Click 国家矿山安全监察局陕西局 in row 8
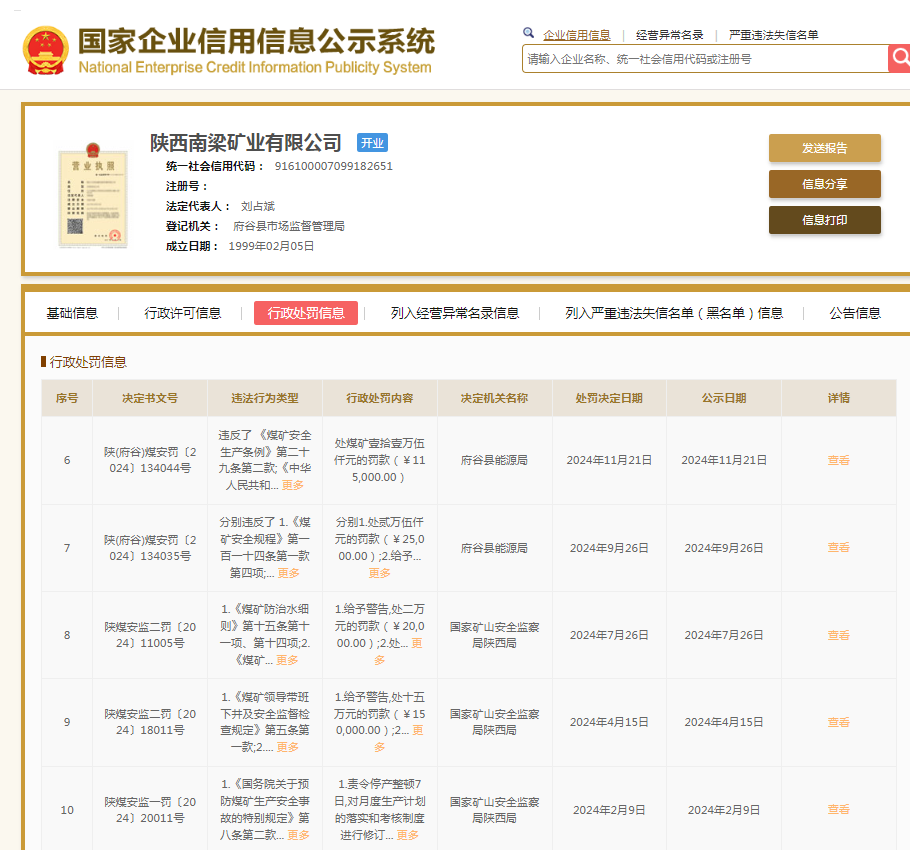This screenshot has width=910, height=850. (494, 635)
